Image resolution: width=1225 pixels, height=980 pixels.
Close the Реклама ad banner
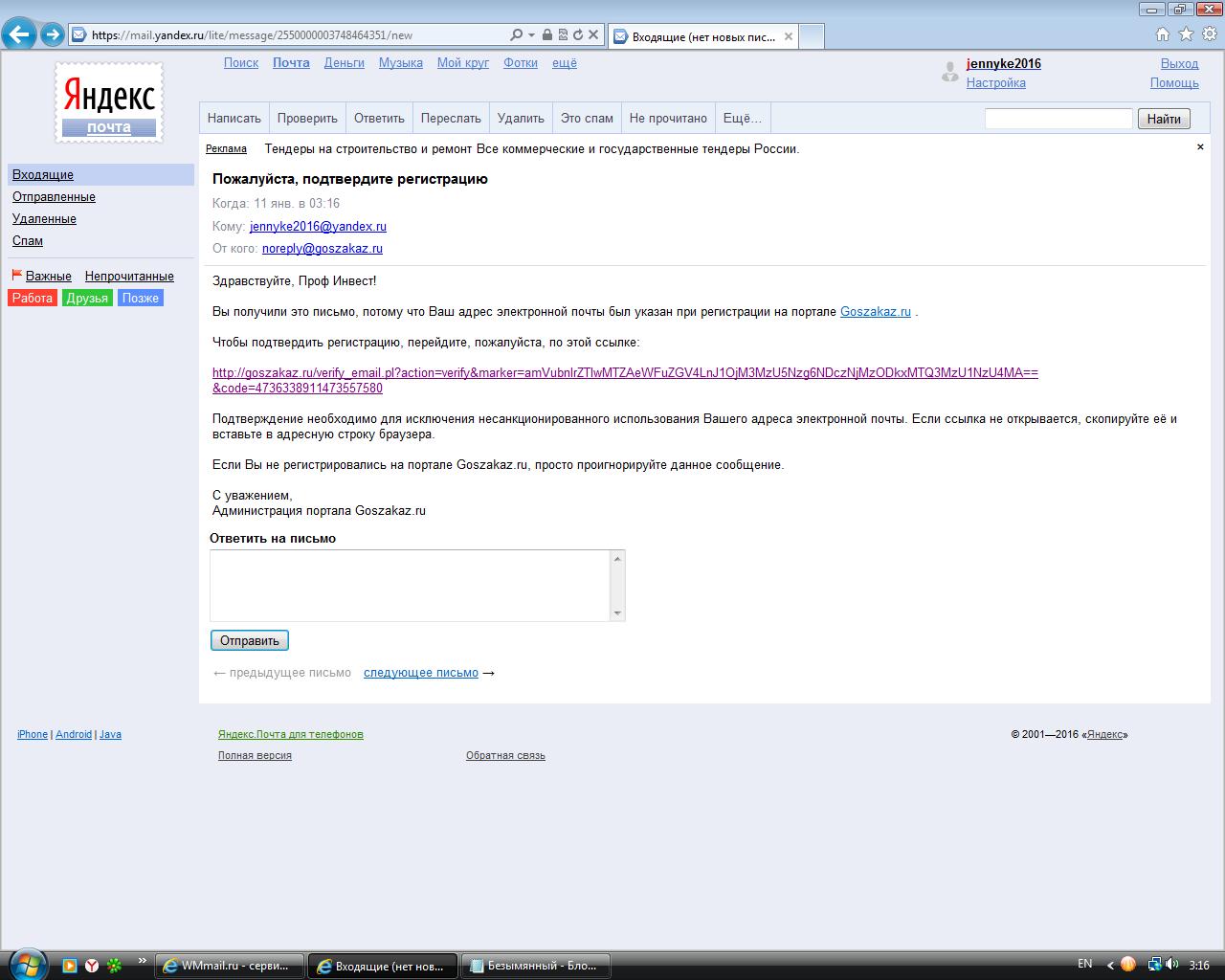(x=1200, y=147)
